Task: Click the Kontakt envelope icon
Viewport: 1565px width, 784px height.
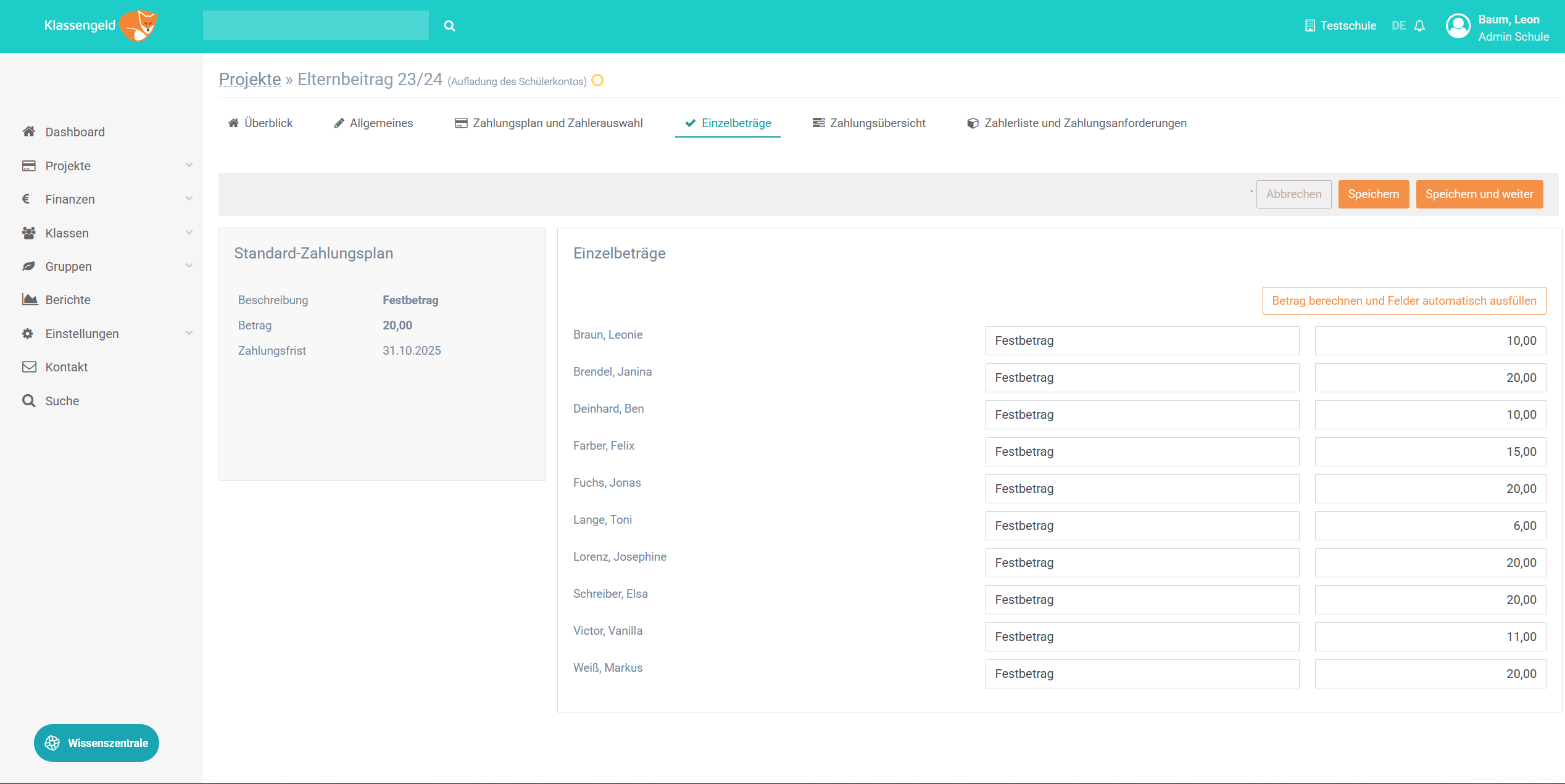Action: click(x=29, y=366)
